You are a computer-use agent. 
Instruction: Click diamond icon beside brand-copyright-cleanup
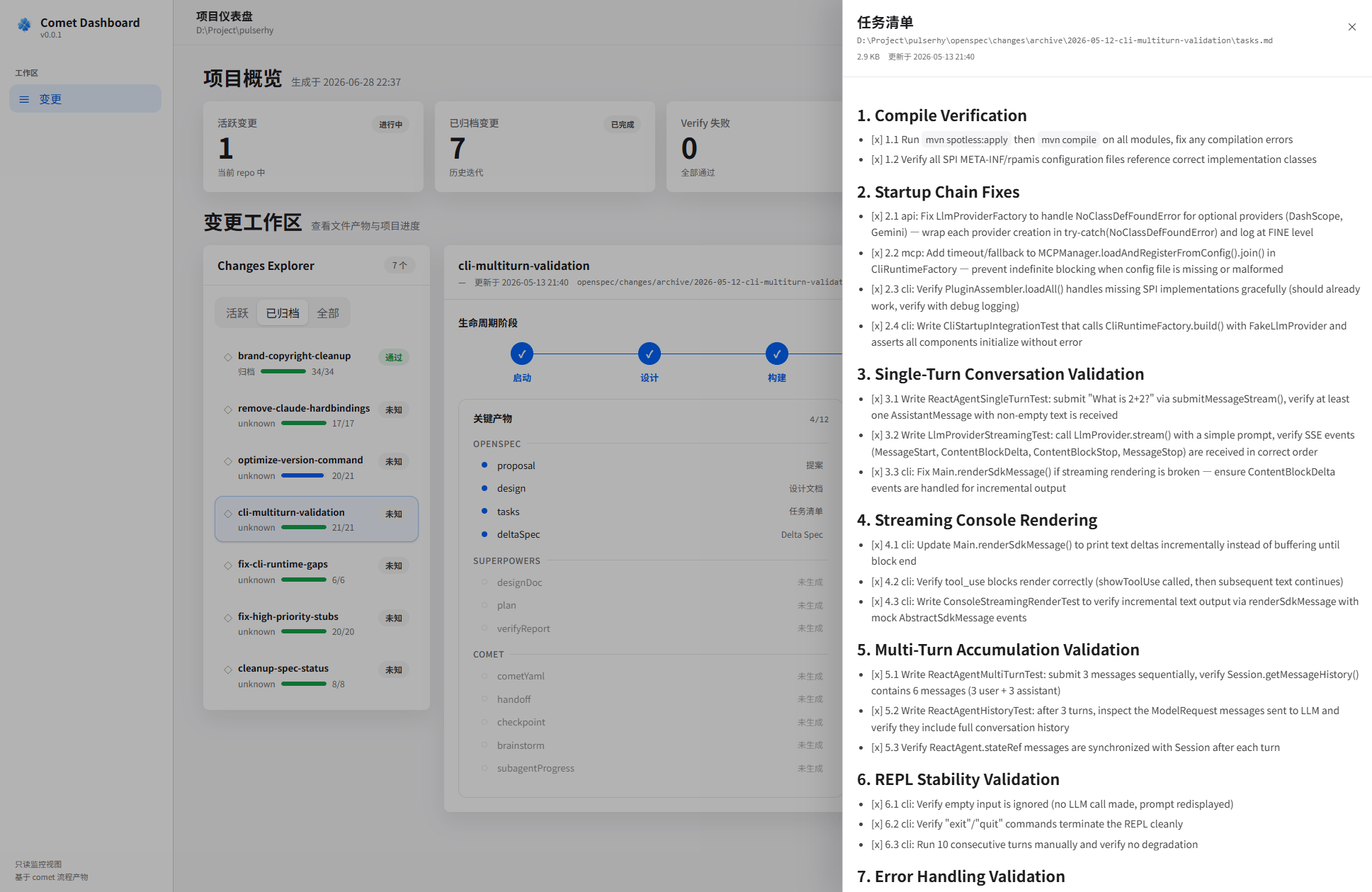coord(228,357)
